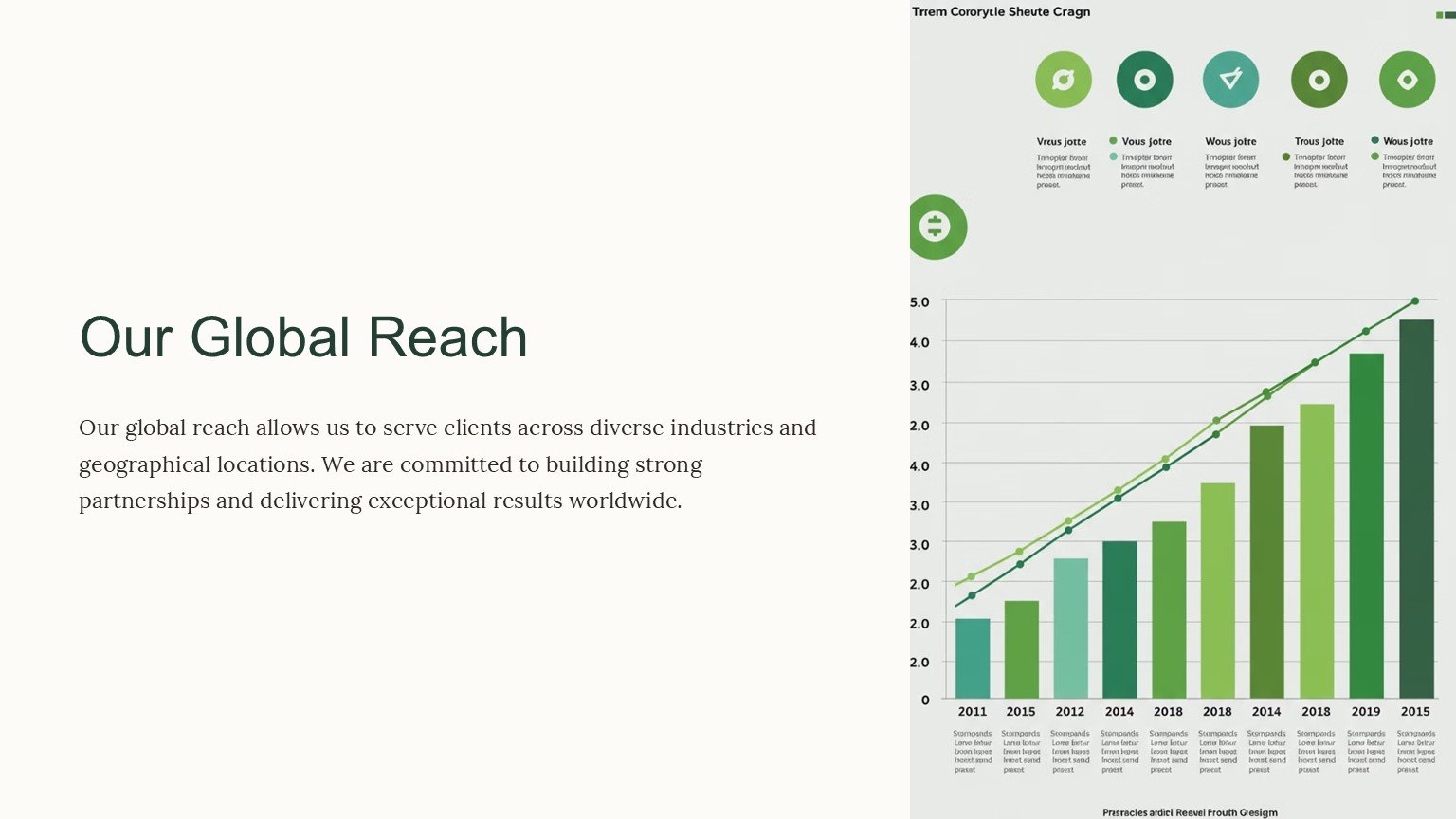This screenshot has height=819, width=1456.
Task: Click the Trrem Cororytle Sheute Cragn chart title
Action: (x=1001, y=12)
